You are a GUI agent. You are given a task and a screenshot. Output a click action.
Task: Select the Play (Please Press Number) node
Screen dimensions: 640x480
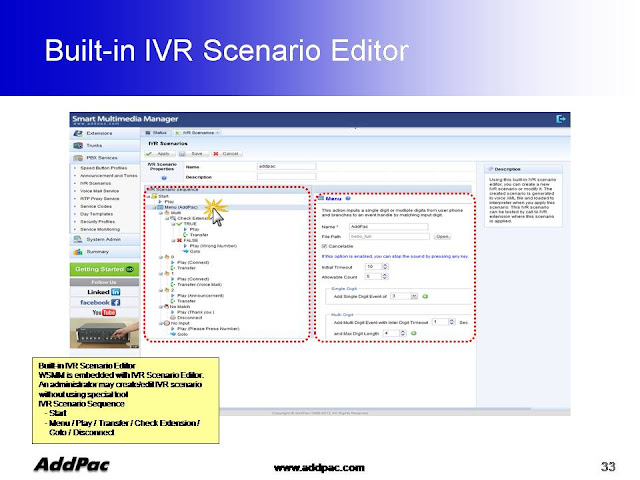tap(205, 329)
